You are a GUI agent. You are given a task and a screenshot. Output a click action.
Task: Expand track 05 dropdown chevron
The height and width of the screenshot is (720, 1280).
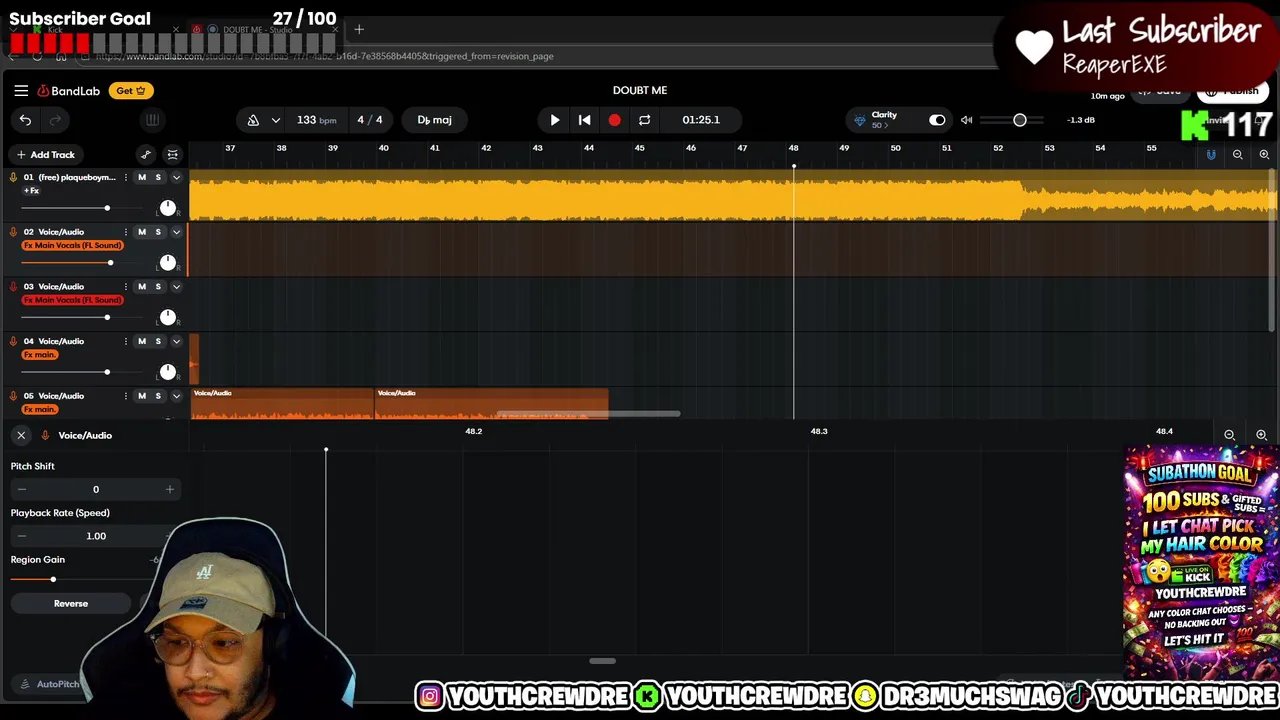click(x=176, y=396)
